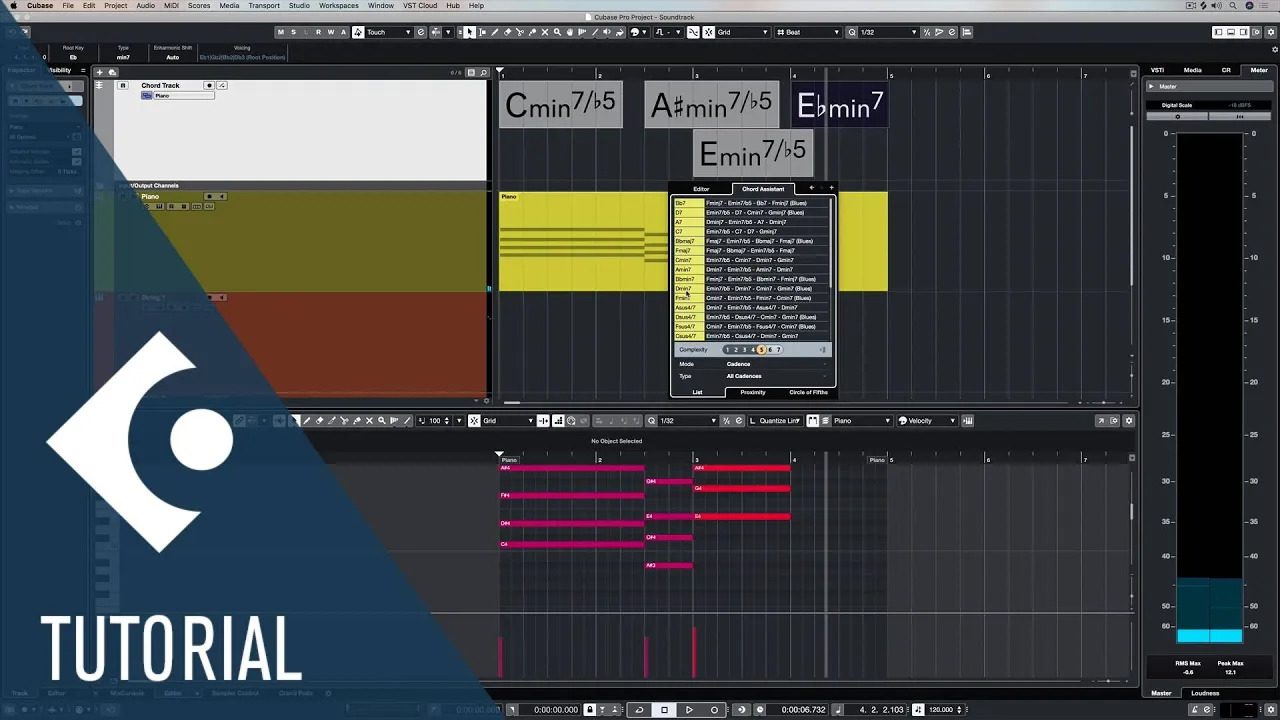Select the Line tool in main toolbar
The width and height of the screenshot is (1280, 720).
[594, 32]
